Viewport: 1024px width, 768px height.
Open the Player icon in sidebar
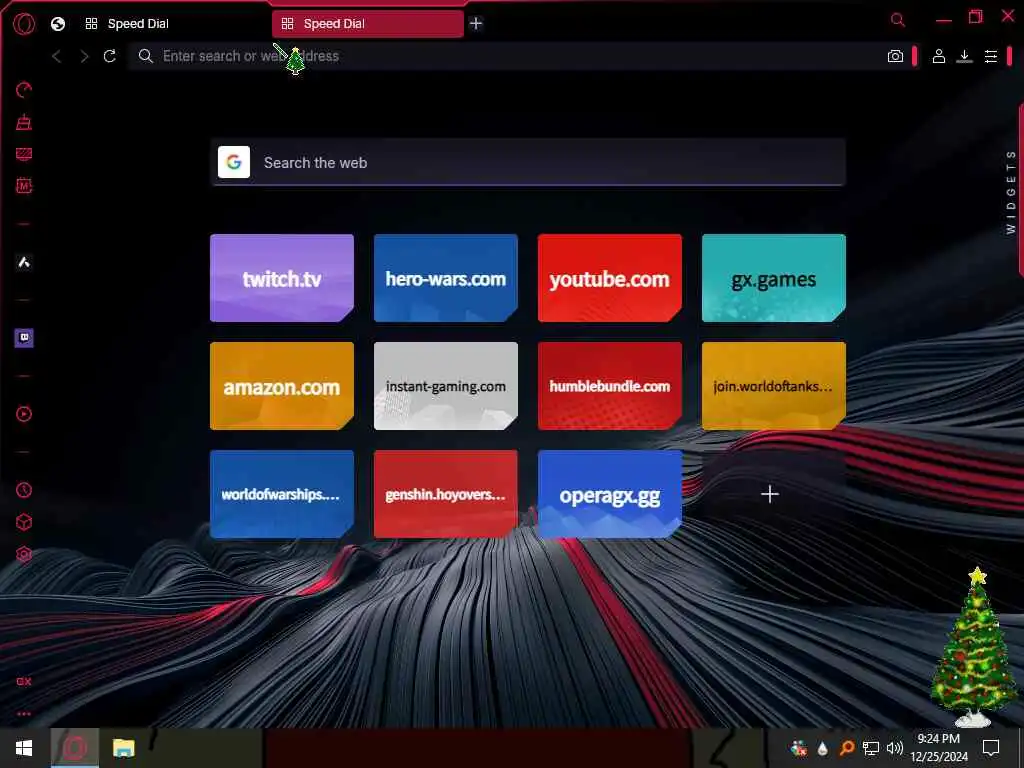point(24,414)
